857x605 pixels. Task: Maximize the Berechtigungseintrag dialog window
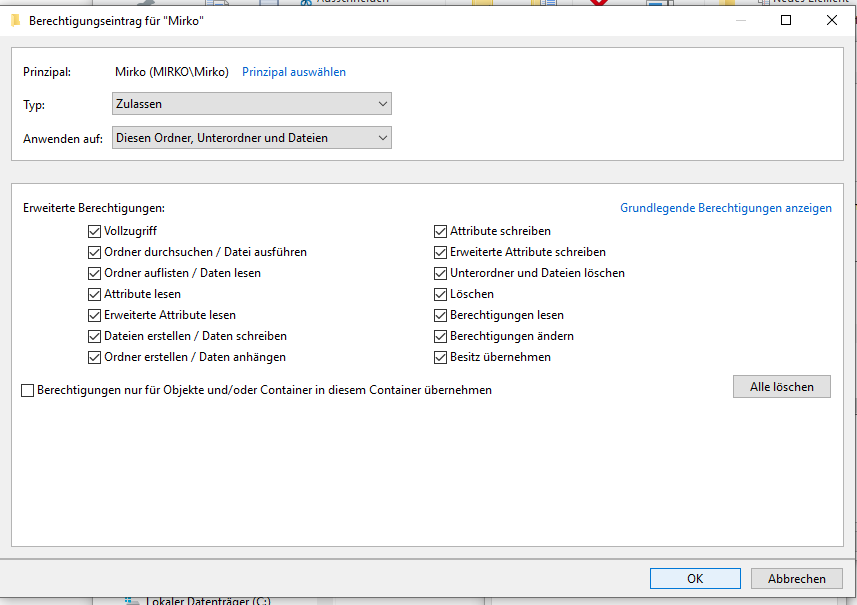786,20
